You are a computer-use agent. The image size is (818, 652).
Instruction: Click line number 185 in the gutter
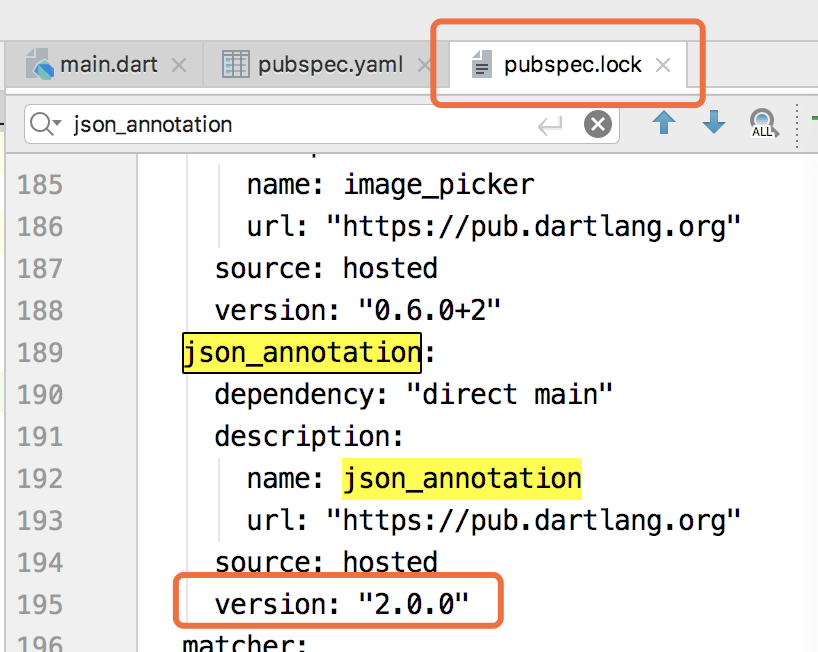(40, 185)
